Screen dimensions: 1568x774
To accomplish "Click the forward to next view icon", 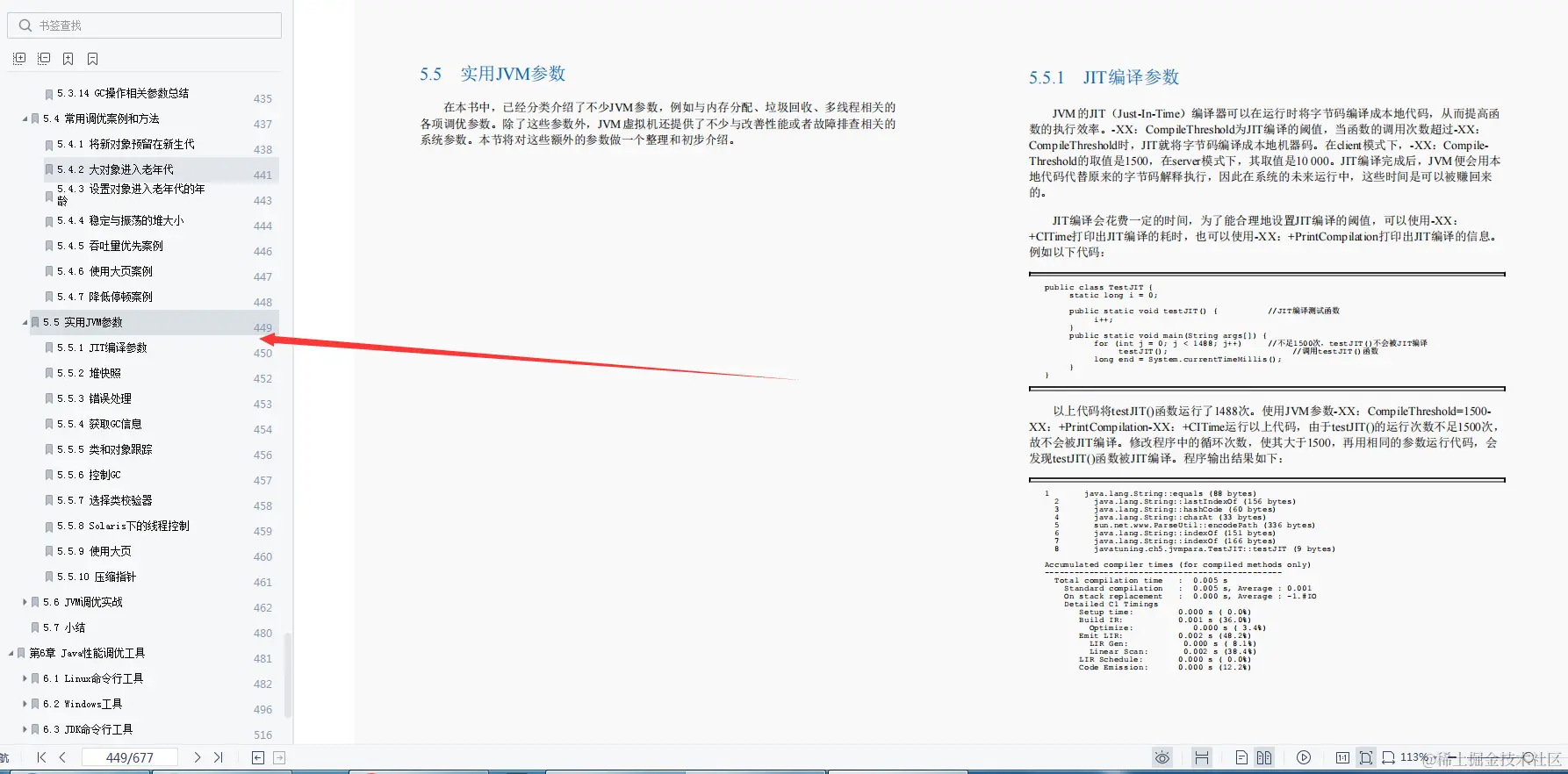I will [x=279, y=757].
